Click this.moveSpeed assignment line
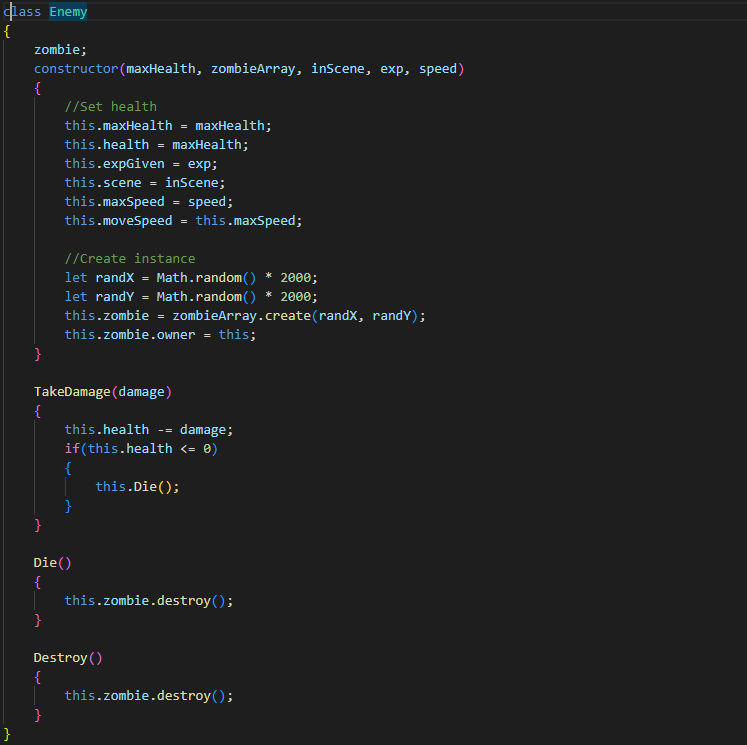Screen dimensions: 747x745 (x=183, y=221)
